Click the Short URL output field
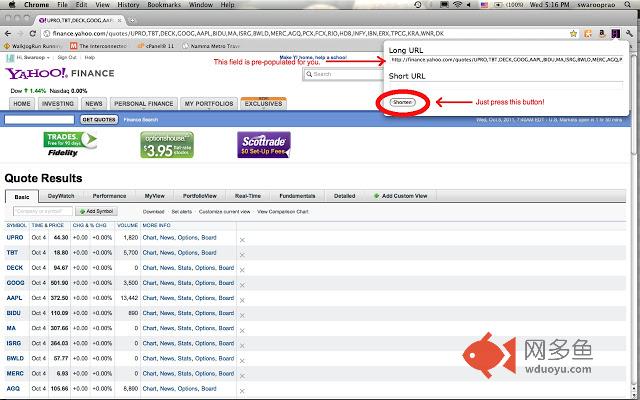The height and width of the screenshot is (400, 640). pyautogui.click(x=506, y=85)
